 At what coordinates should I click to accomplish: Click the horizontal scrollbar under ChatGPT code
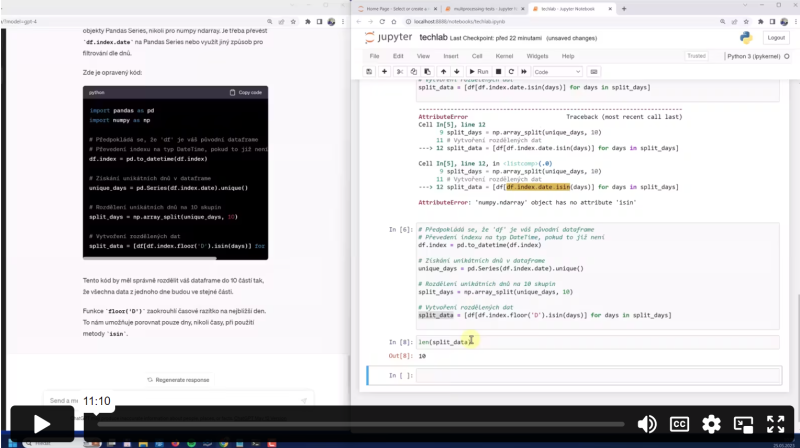(x=149, y=258)
